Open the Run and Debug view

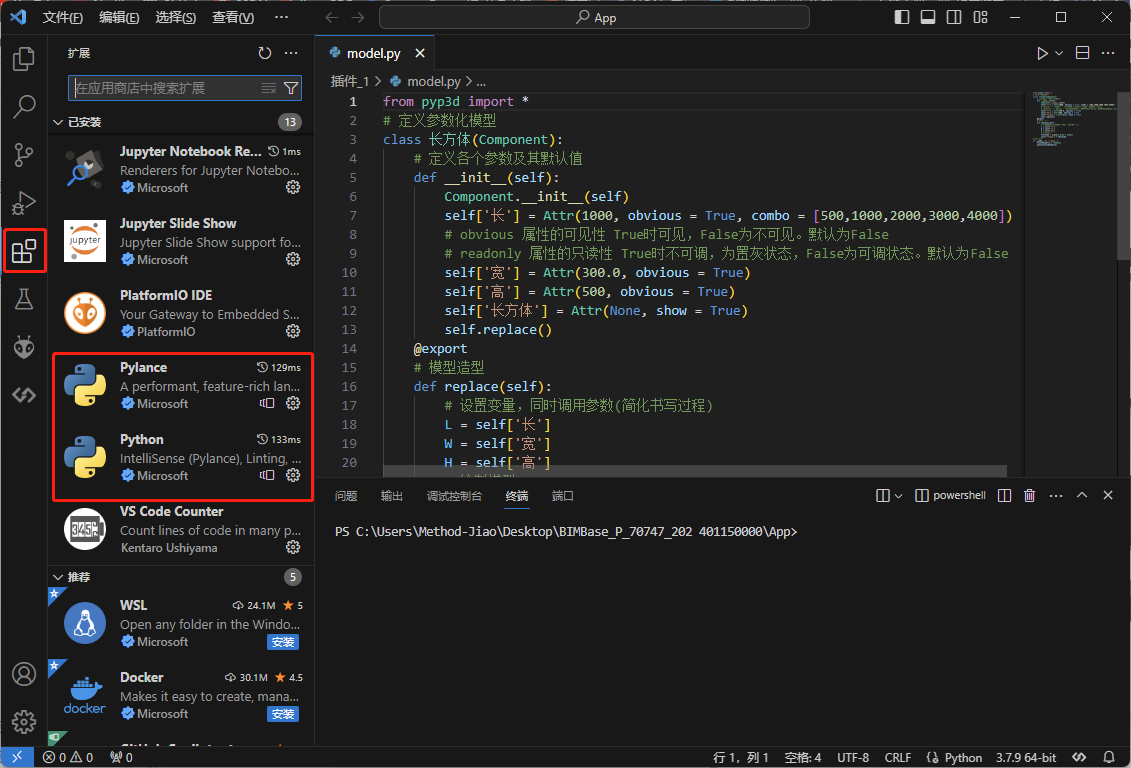(x=24, y=203)
